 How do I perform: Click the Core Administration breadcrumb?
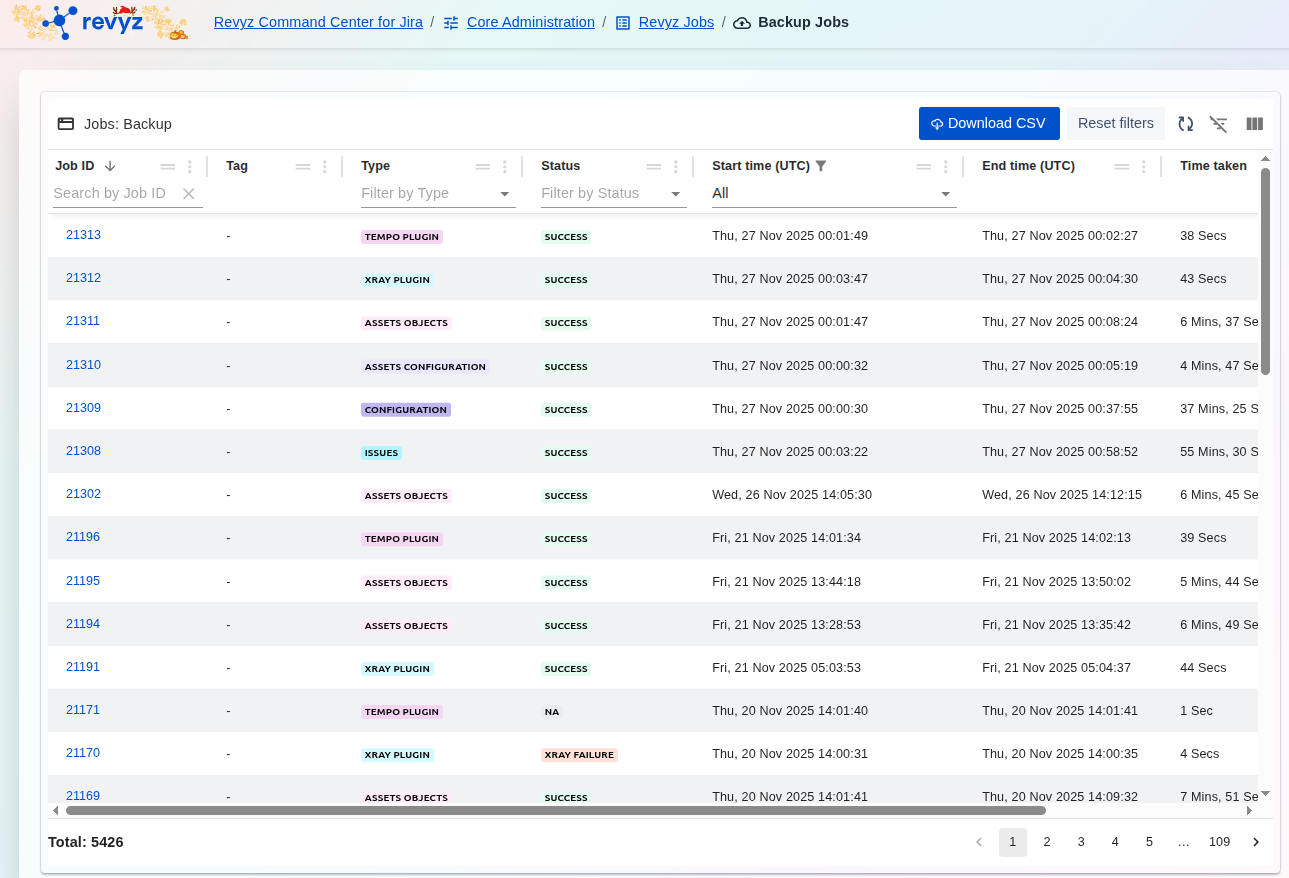pos(530,22)
